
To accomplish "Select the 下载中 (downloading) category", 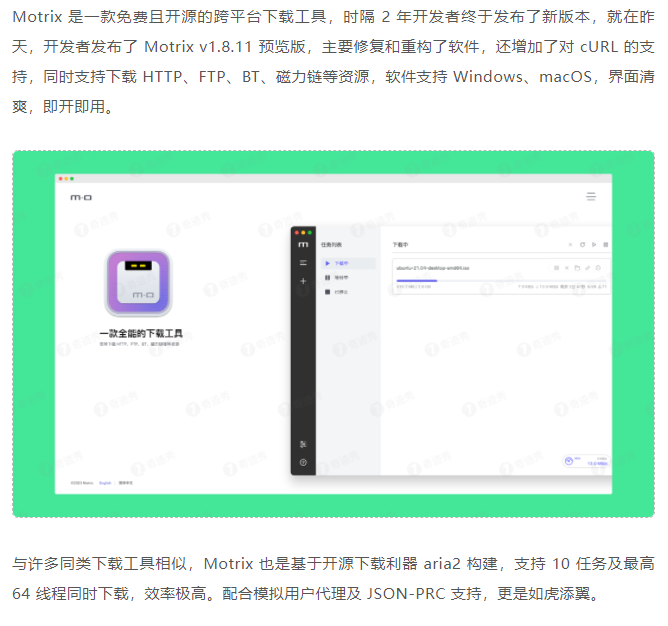I will (348, 263).
